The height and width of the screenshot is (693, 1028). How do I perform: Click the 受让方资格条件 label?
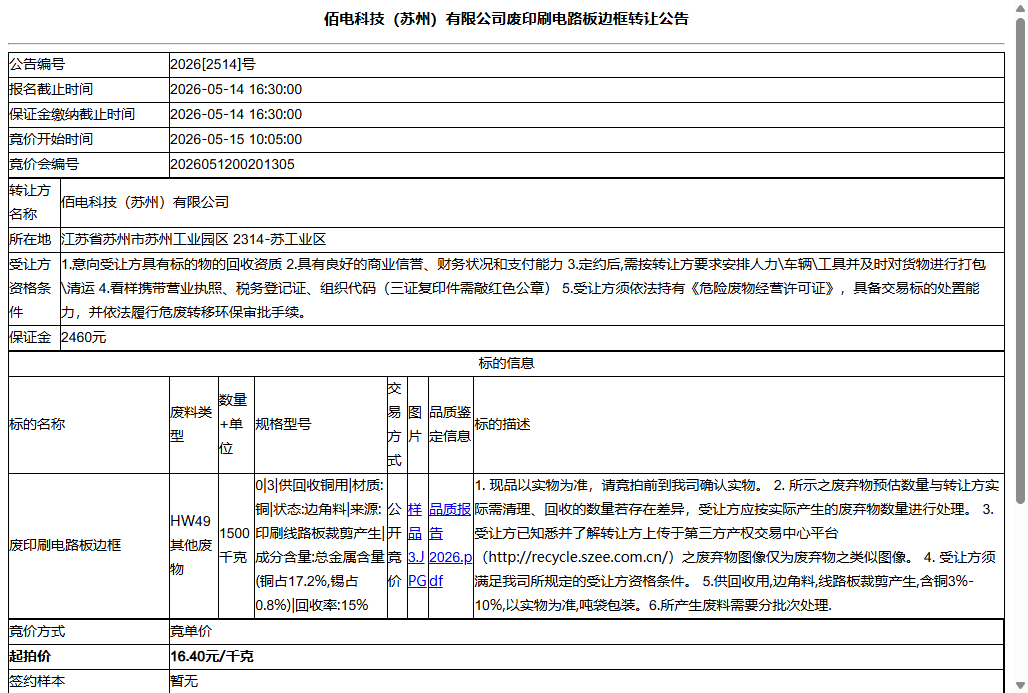pyautogui.click(x=30, y=288)
